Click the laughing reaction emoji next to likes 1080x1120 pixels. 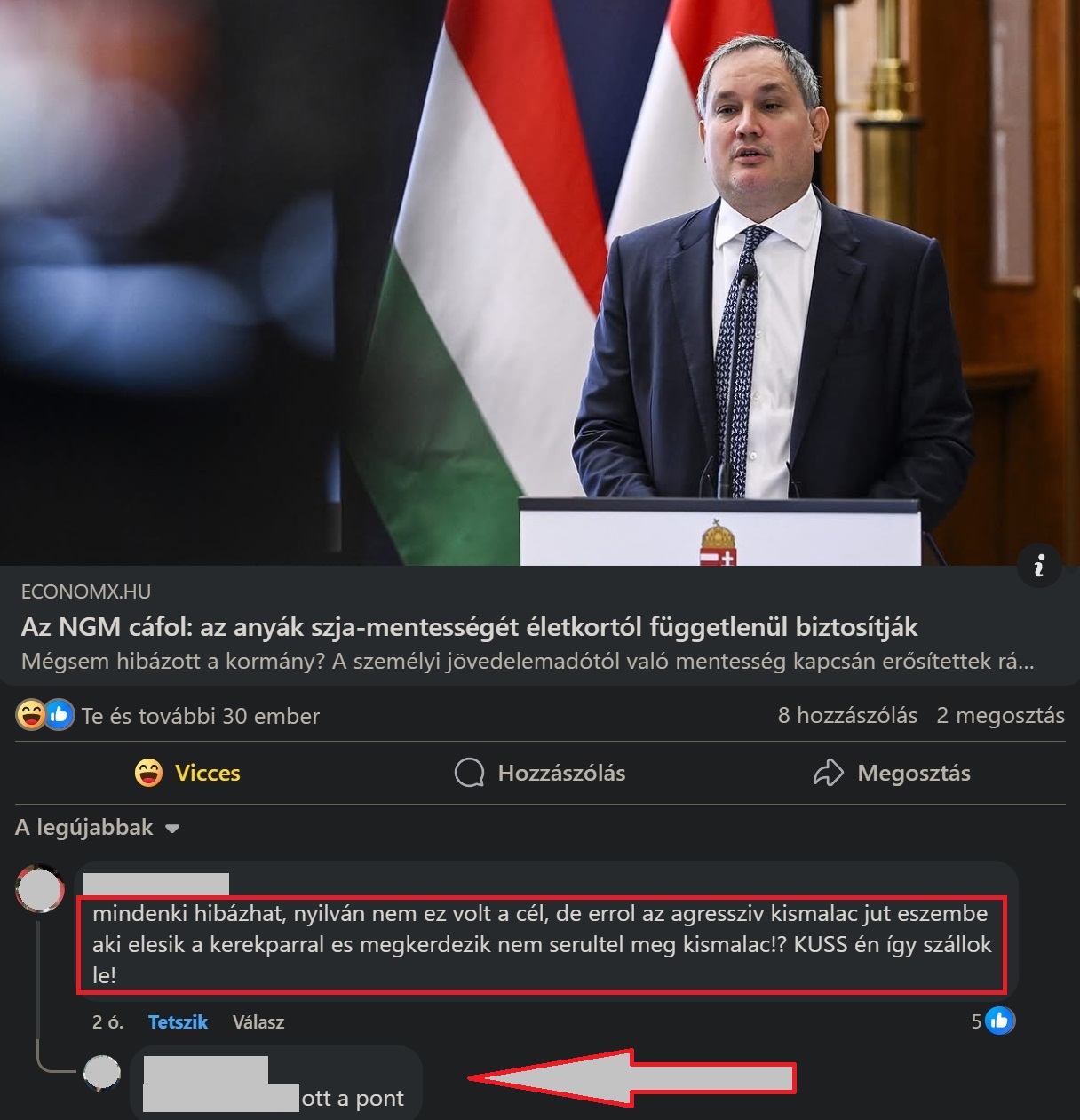(x=31, y=715)
